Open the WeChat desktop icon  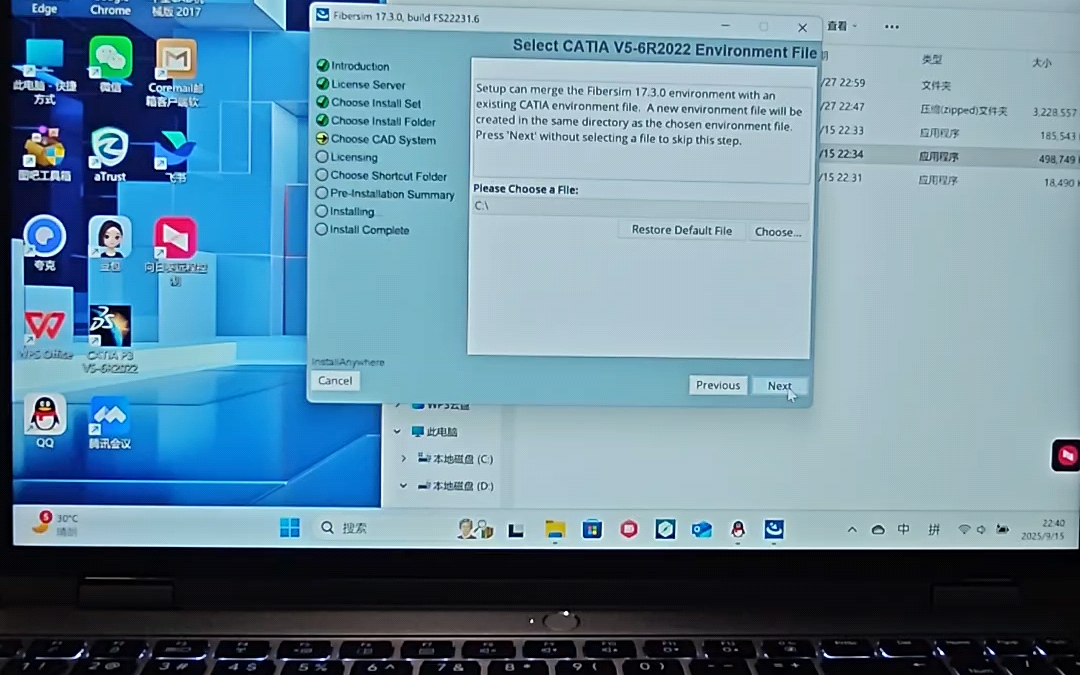pyautogui.click(x=110, y=65)
